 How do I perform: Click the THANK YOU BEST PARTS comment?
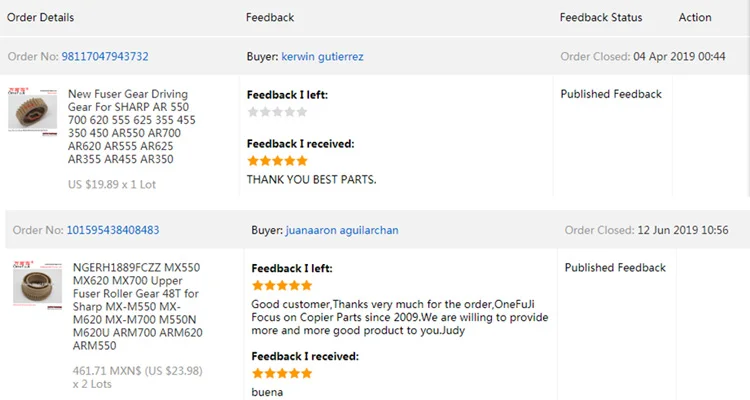coord(311,179)
